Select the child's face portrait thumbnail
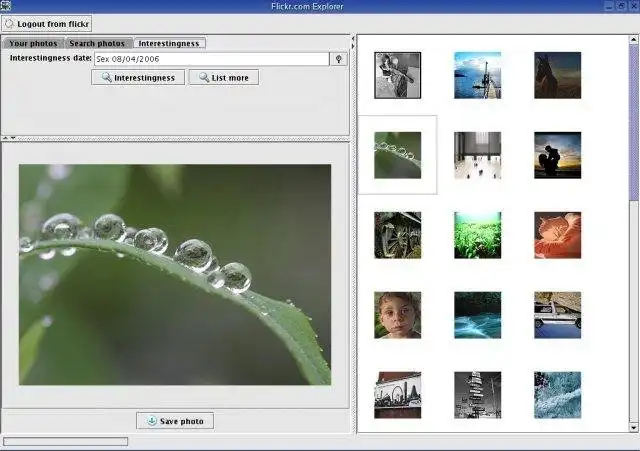 click(398, 315)
